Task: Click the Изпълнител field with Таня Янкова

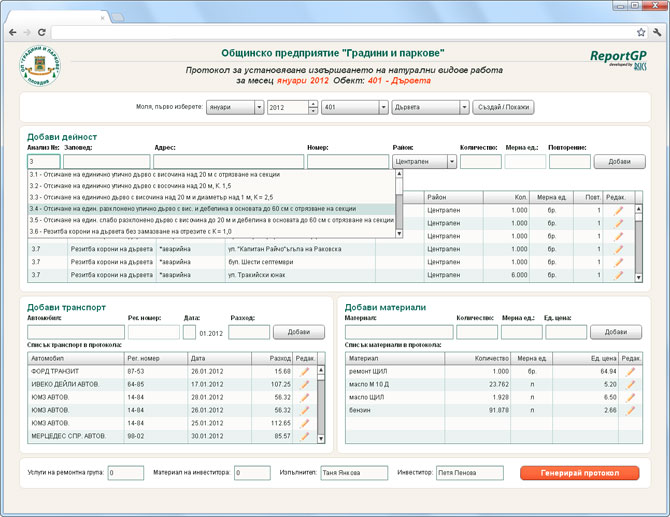Action: point(354,473)
